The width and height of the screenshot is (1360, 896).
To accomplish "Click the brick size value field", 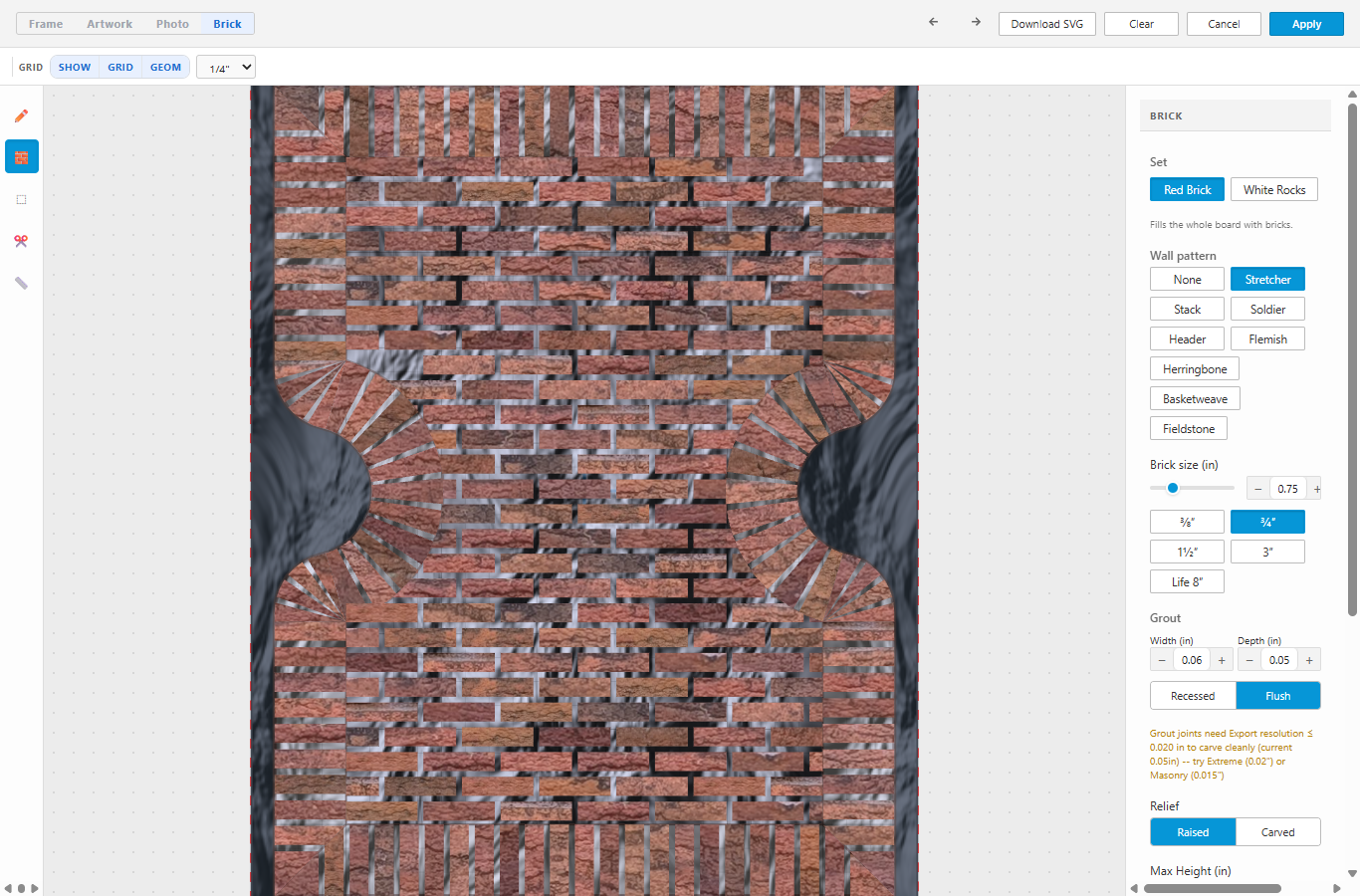I will [x=1288, y=489].
